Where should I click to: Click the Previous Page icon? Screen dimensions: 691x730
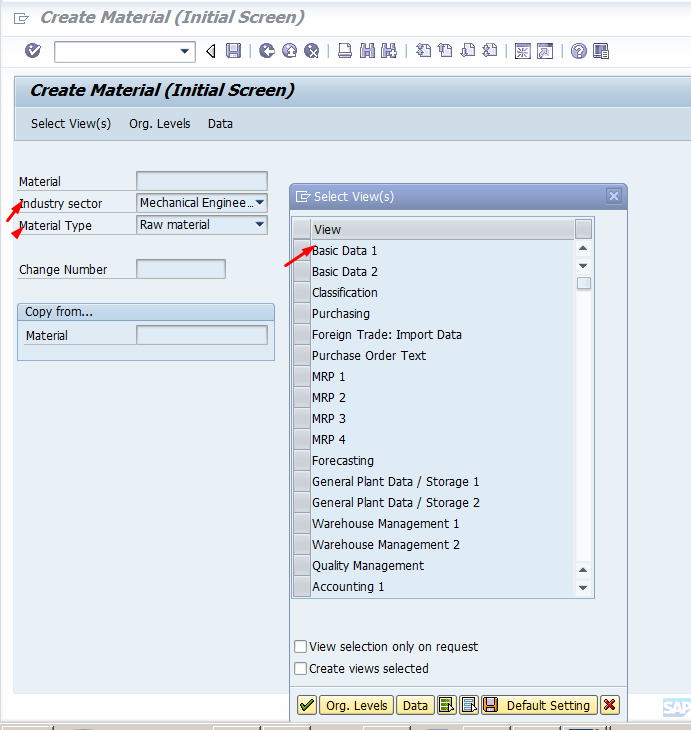pos(445,50)
